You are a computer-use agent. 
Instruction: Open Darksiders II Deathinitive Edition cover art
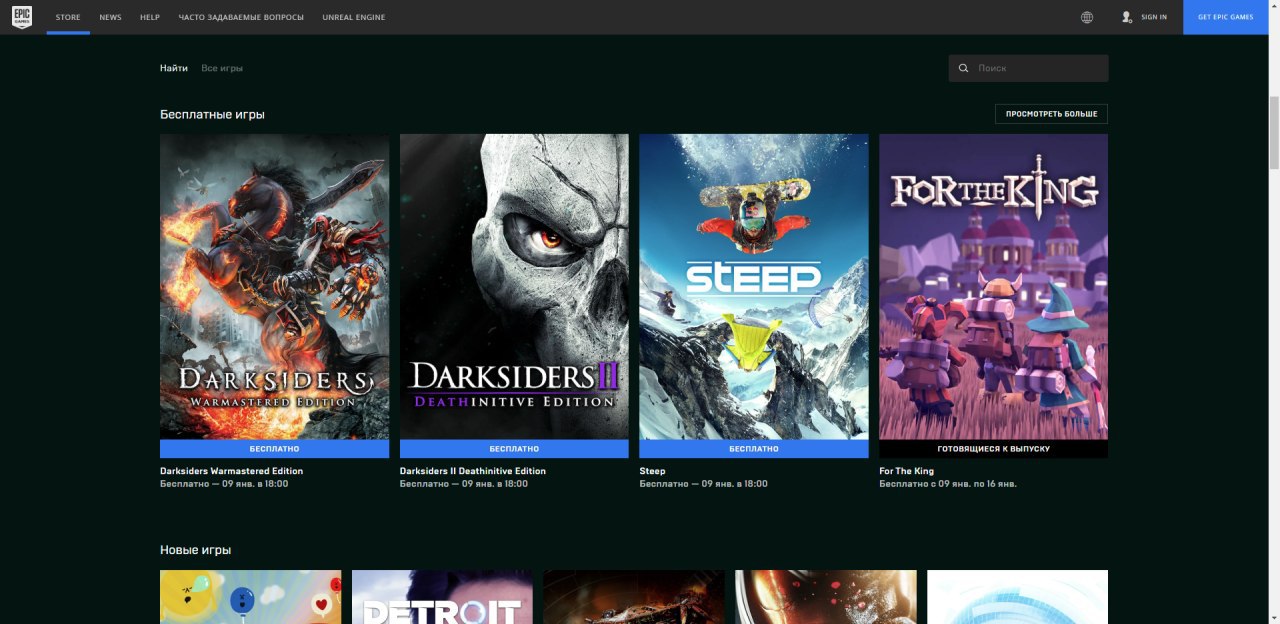click(514, 287)
